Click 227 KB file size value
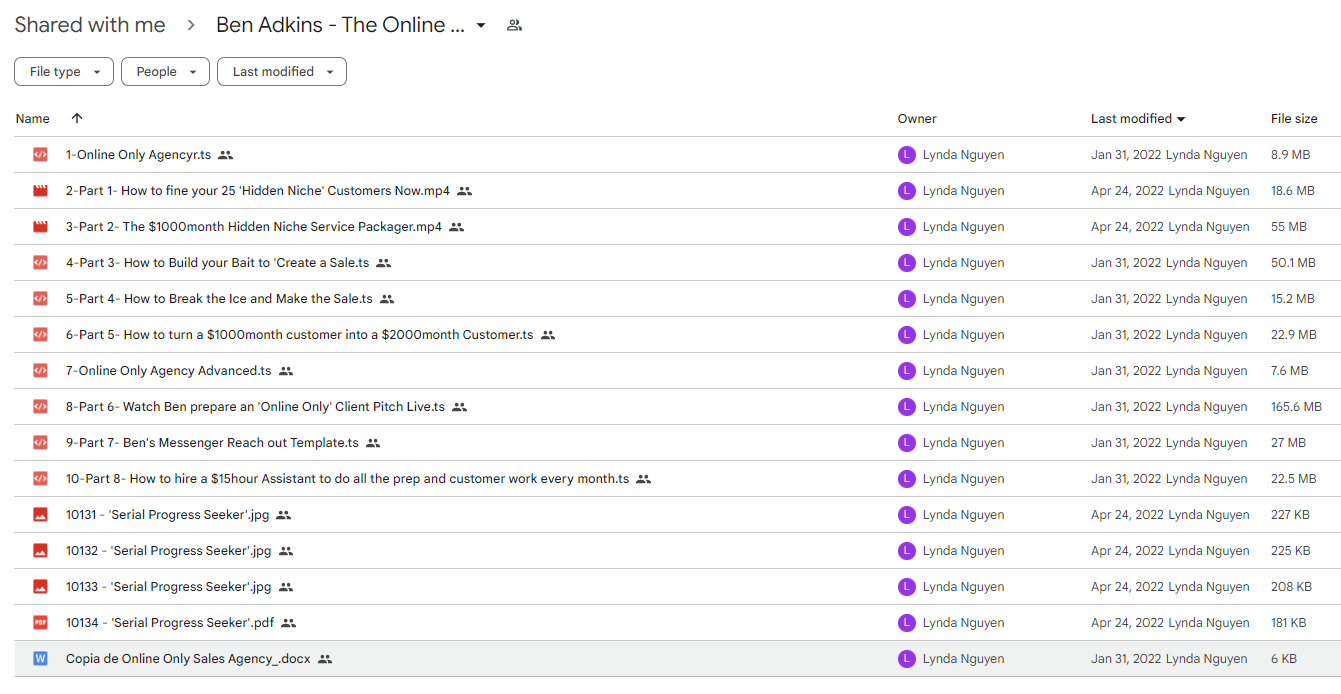The height and width of the screenshot is (694, 1341). pyautogui.click(x=1290, y=515)
